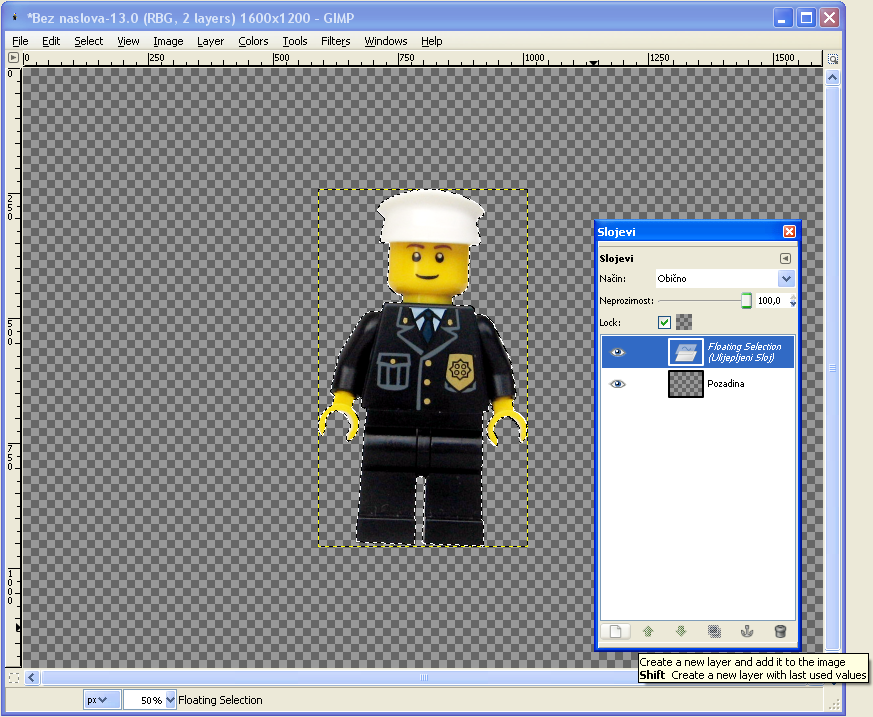Click the vertical scrollbar up arrow
Viewport: 873px width, 717px height.
[832, 77]
